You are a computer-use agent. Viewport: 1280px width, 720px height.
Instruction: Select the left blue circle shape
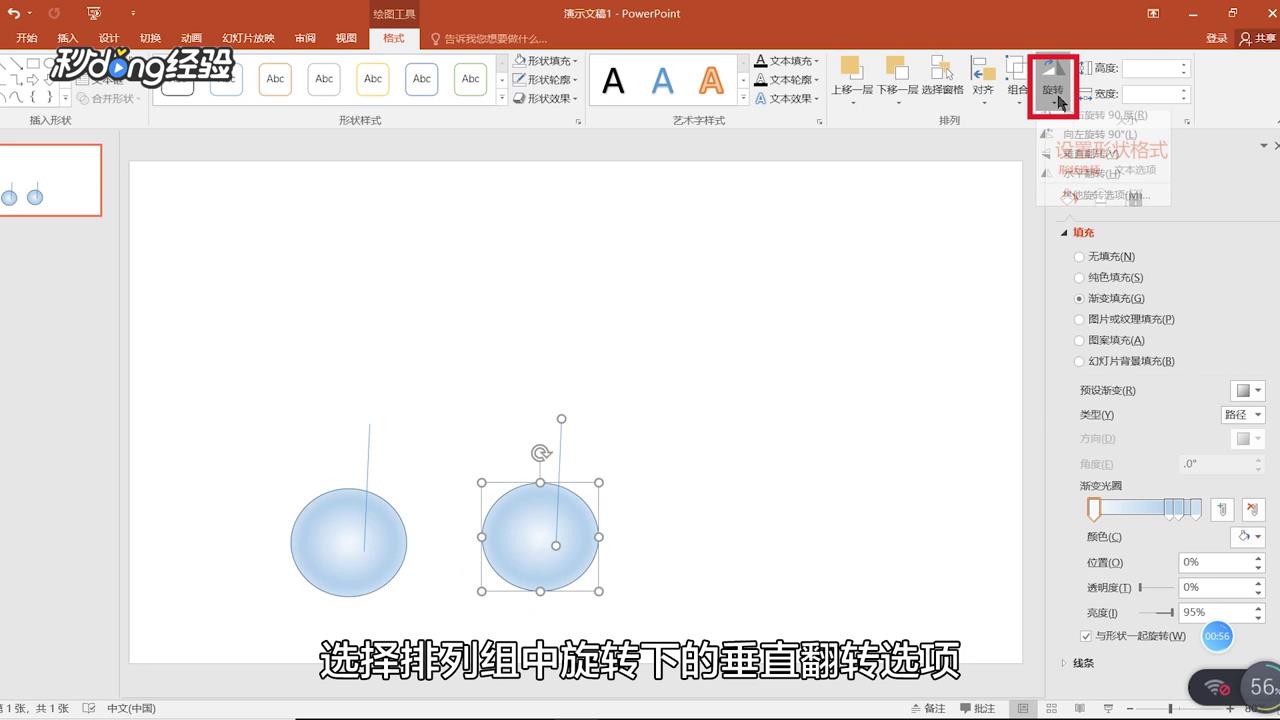(x=349, y=542)
